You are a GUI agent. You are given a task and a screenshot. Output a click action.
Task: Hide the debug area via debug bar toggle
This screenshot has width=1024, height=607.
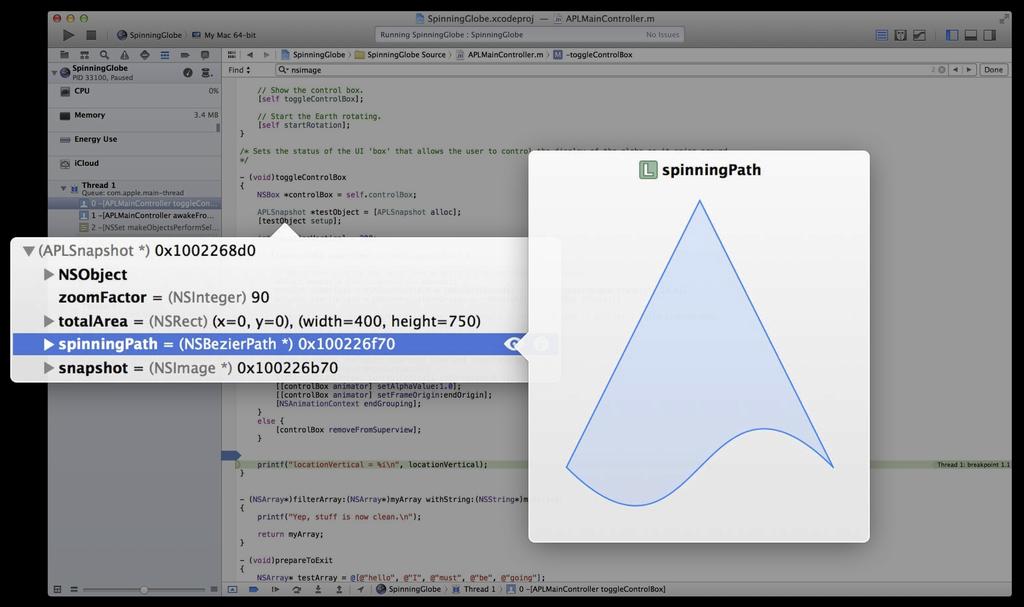[x=232, y=589]
